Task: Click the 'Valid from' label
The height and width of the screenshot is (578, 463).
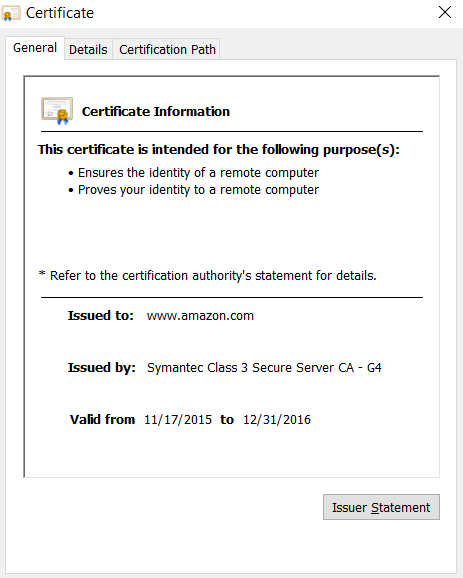Action: (102, 419)
